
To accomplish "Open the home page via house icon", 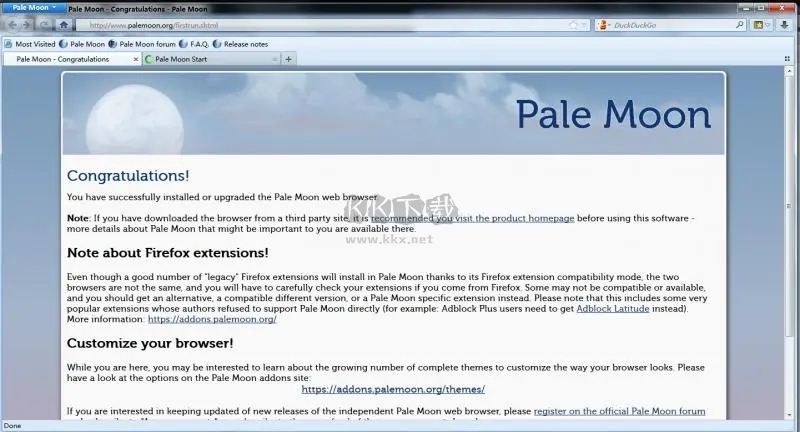I will [x=64, y=25].
